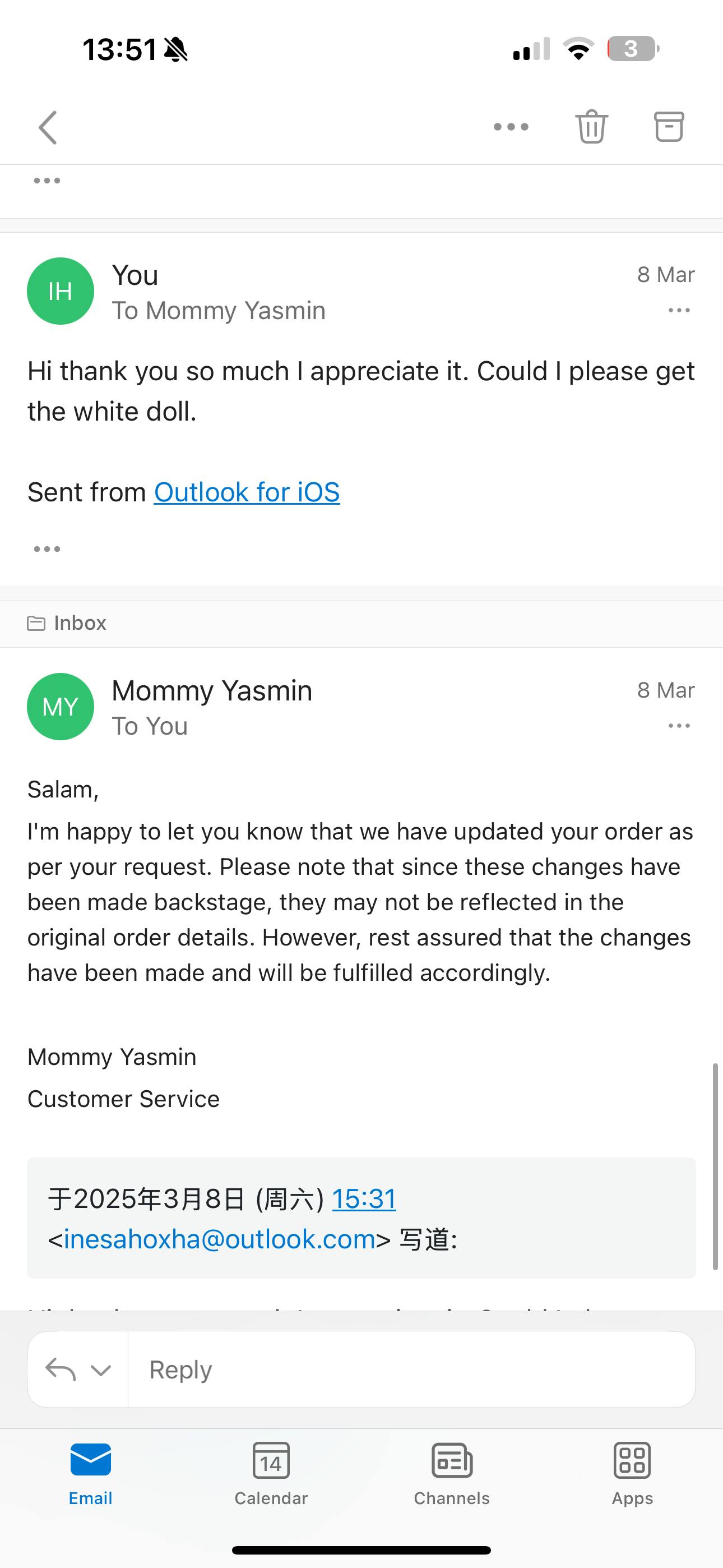The image size is (723, 1568).
Task: Expand the reply type chevron dropdown
Action: (x=101, y=1369)
